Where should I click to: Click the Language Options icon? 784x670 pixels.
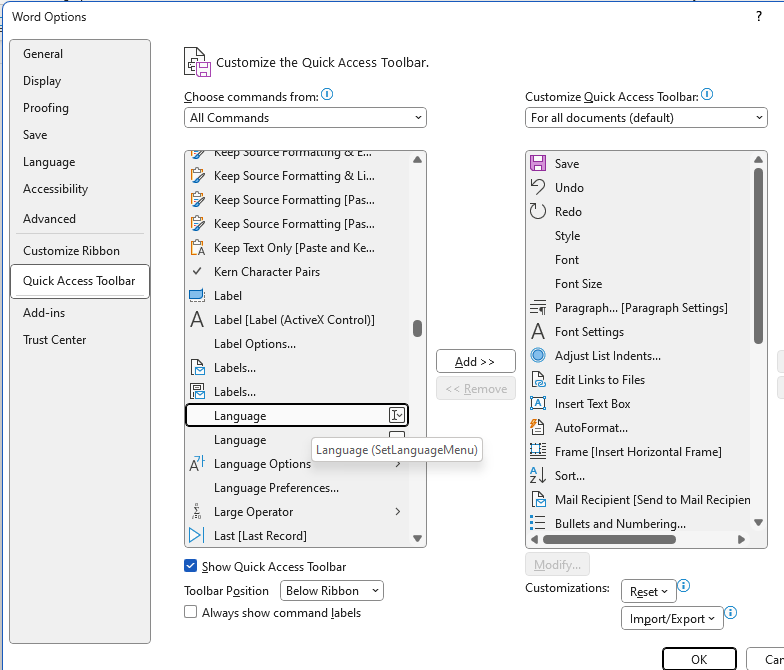coord(198,464)
